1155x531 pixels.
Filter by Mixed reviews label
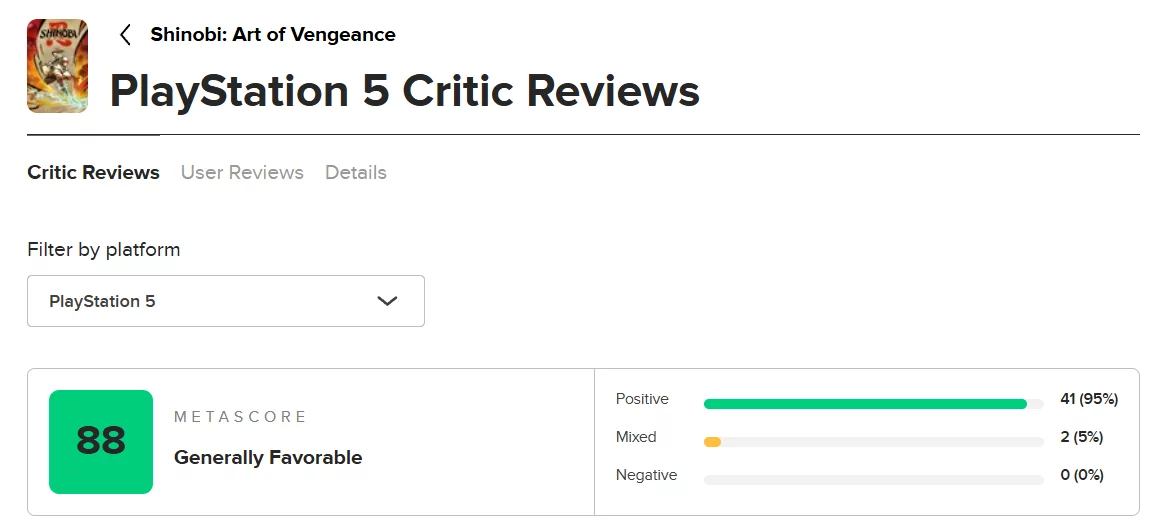pos(636,437)
